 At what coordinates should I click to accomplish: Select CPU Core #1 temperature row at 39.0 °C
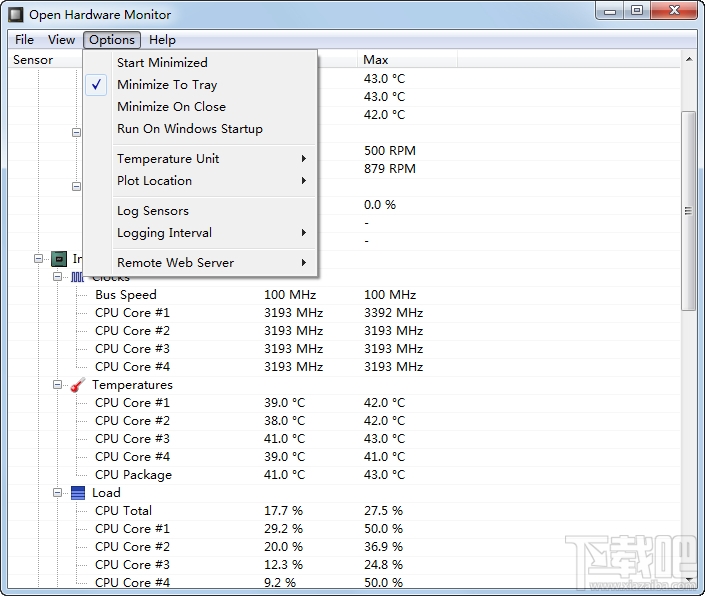coord(344,403)
